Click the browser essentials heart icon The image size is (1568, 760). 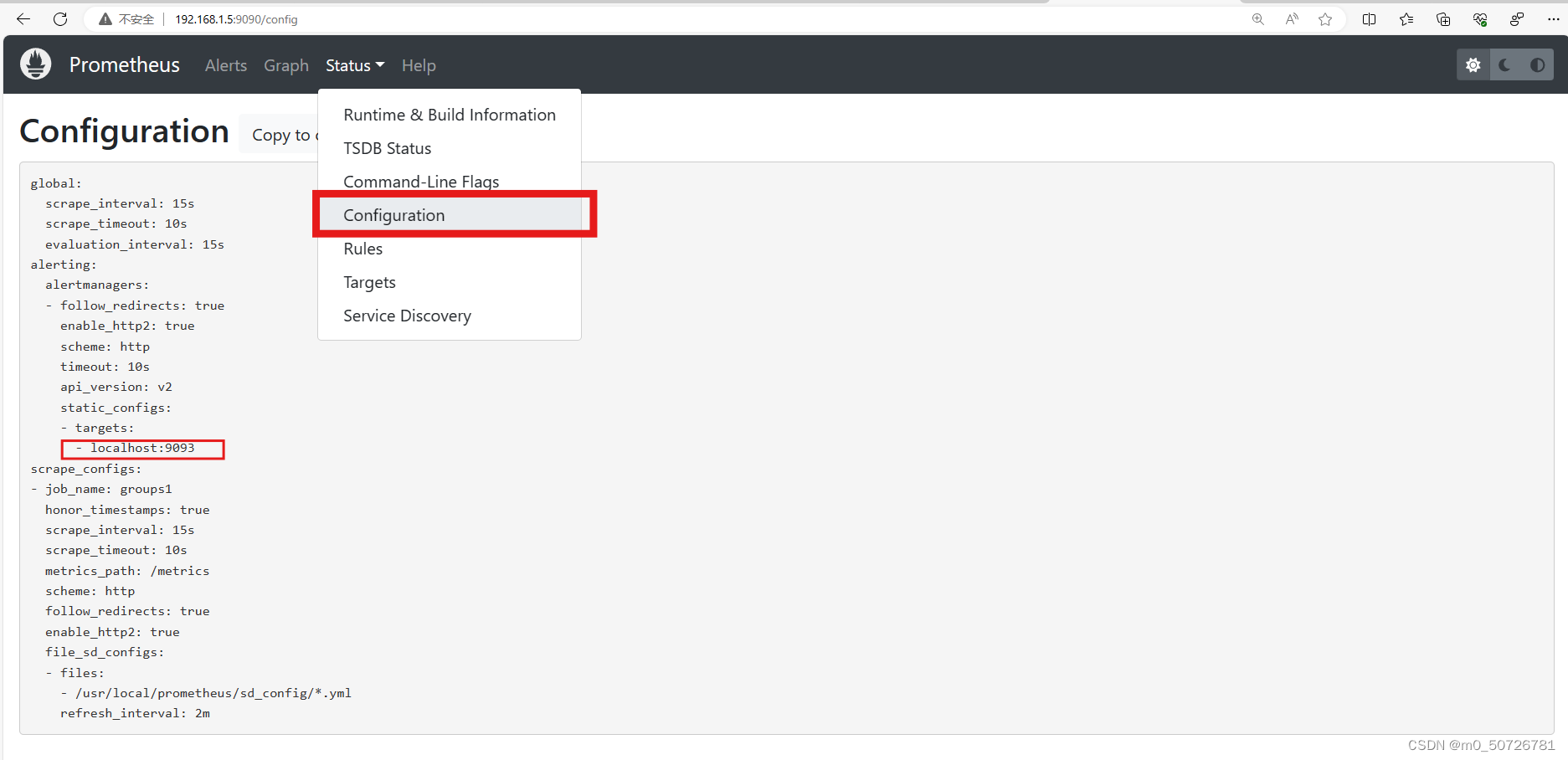(x=1480, y=19)
